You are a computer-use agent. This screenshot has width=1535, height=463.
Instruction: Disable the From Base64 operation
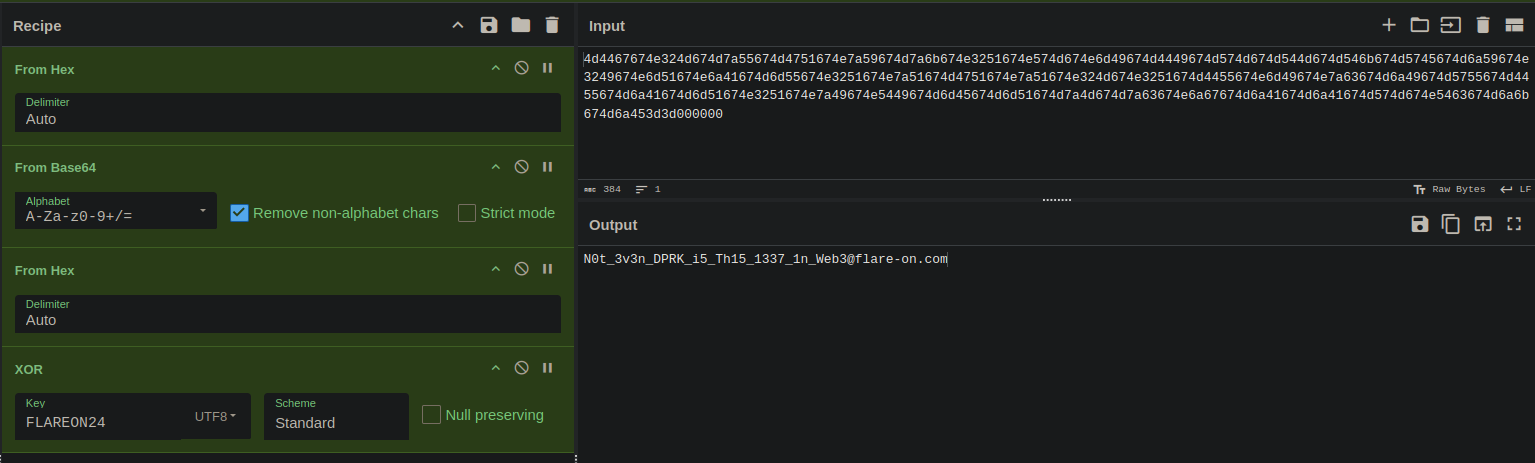click(521, 167)
